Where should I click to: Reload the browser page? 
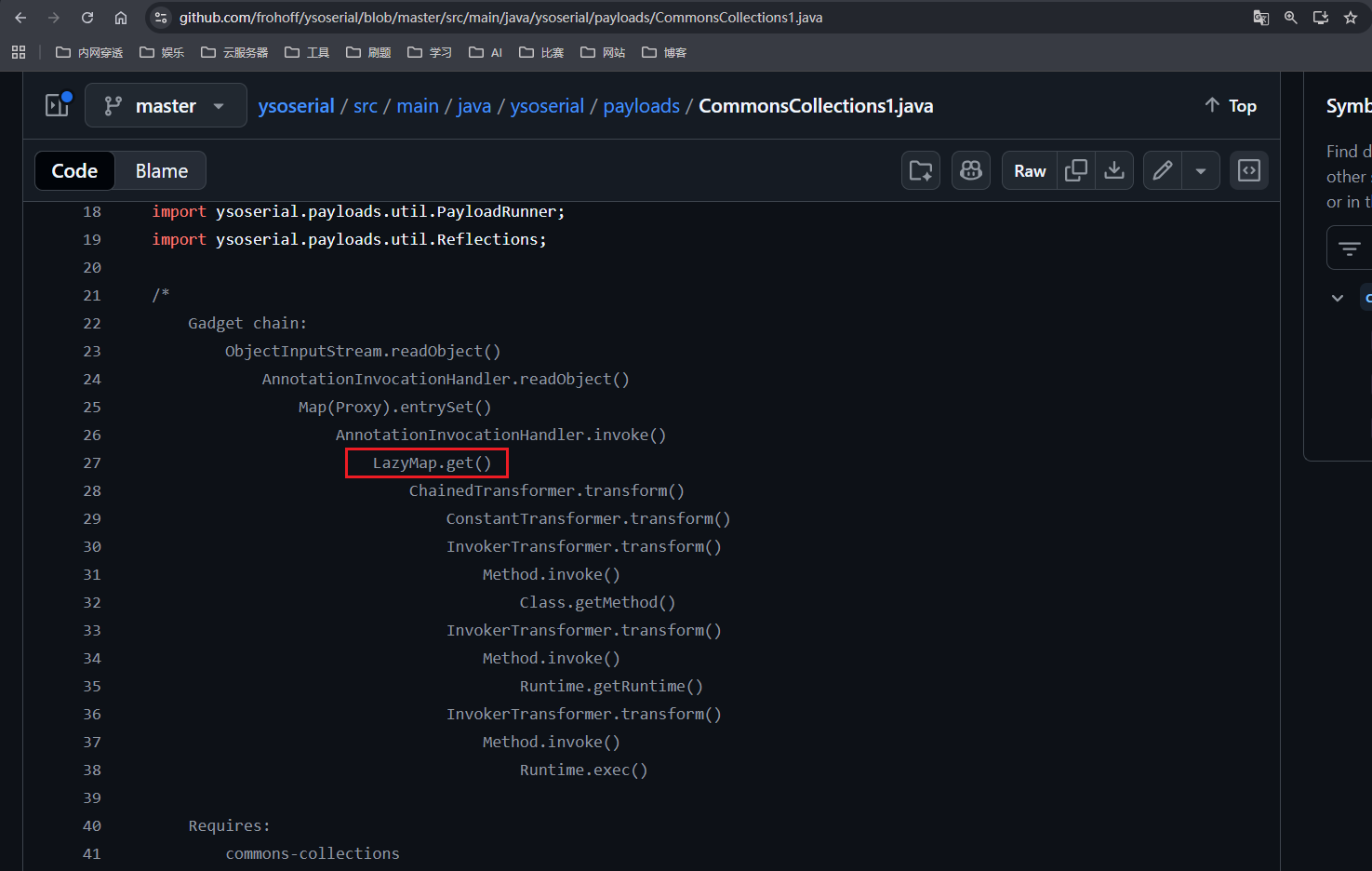click(x=87, y=18)
